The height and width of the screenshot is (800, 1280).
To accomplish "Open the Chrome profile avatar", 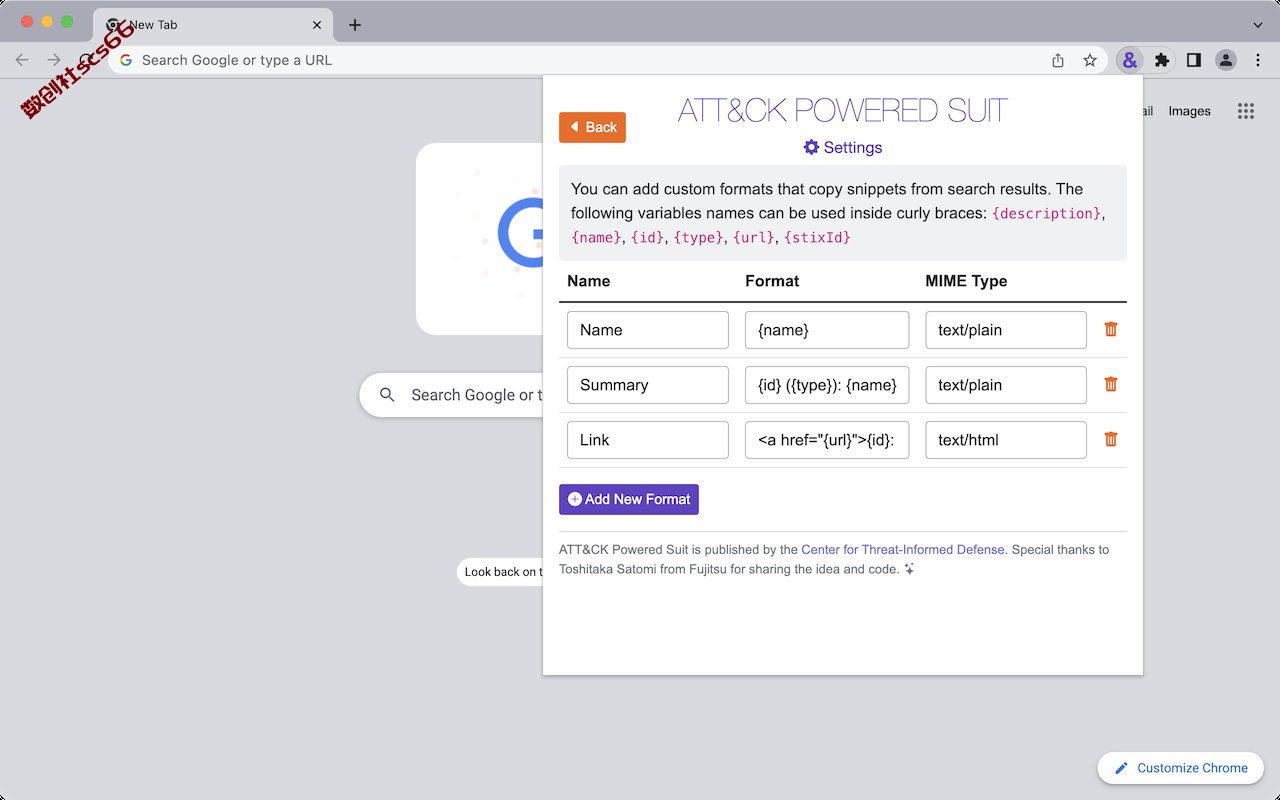I will click(x=1225, y=60).
